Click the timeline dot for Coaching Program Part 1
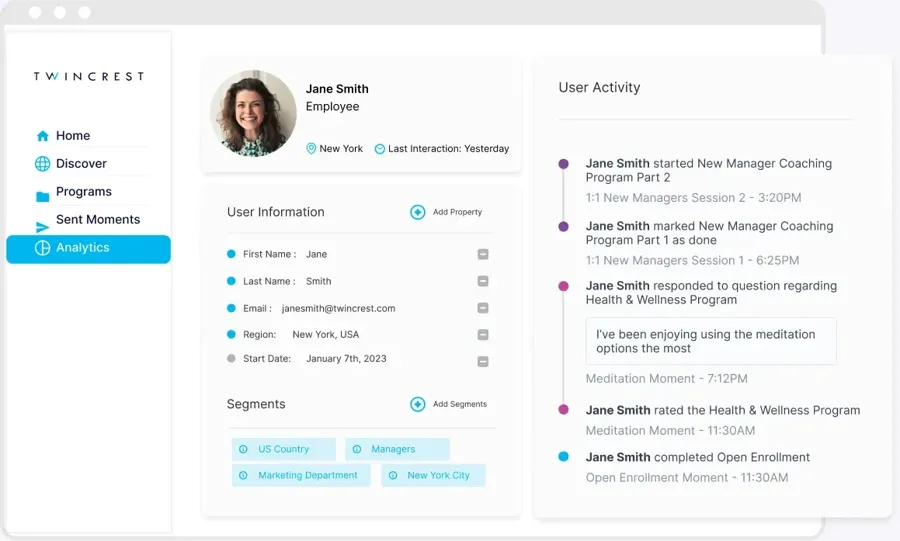This screenshot has width=900, height=541. (x=564, y=227)
